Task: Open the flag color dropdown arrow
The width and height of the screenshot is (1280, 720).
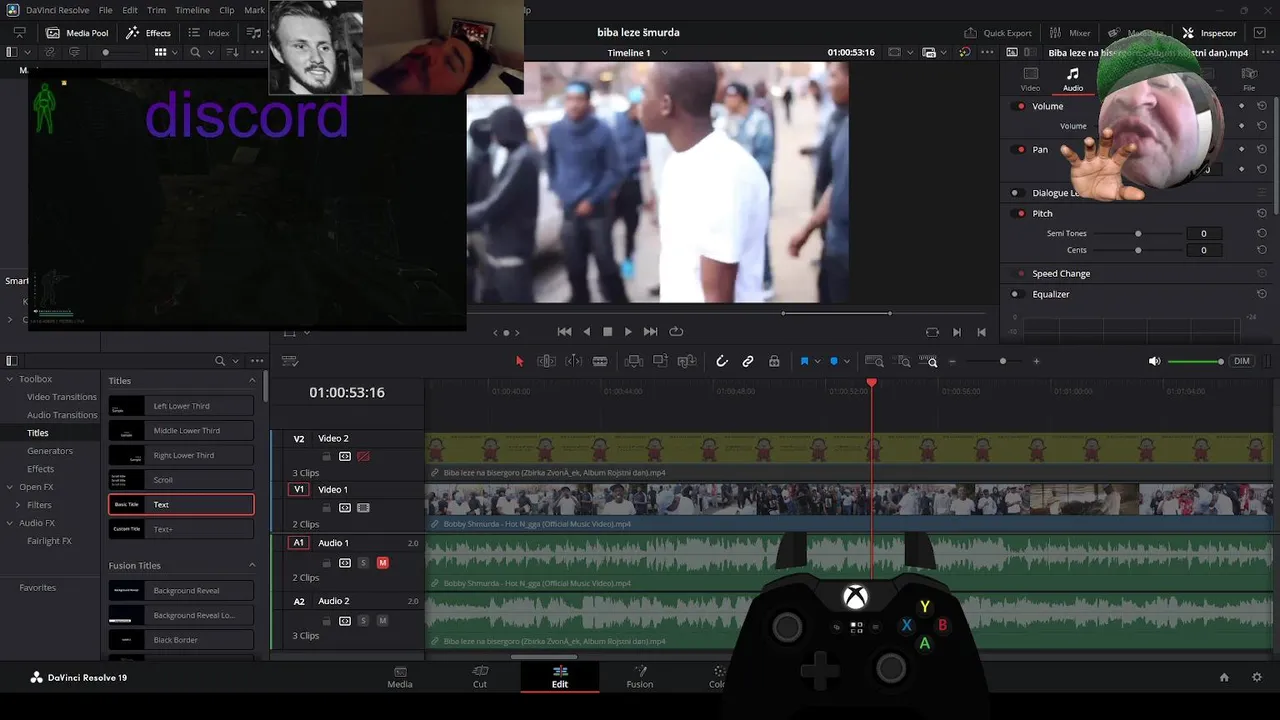Action: [x=817, y=361]
